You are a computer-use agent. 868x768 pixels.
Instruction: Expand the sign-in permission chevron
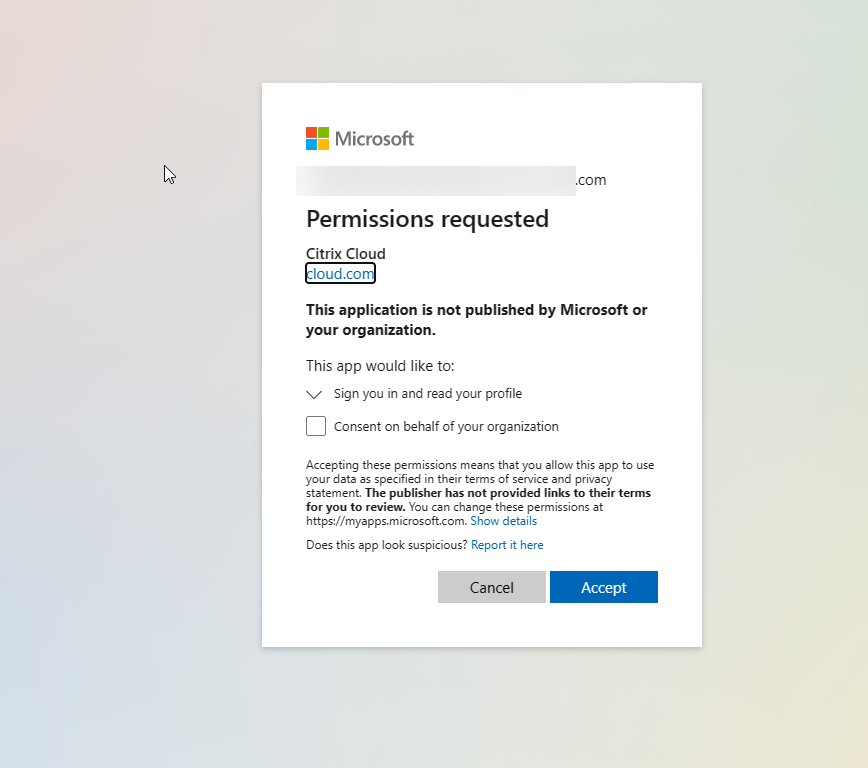tap(314, 394)
